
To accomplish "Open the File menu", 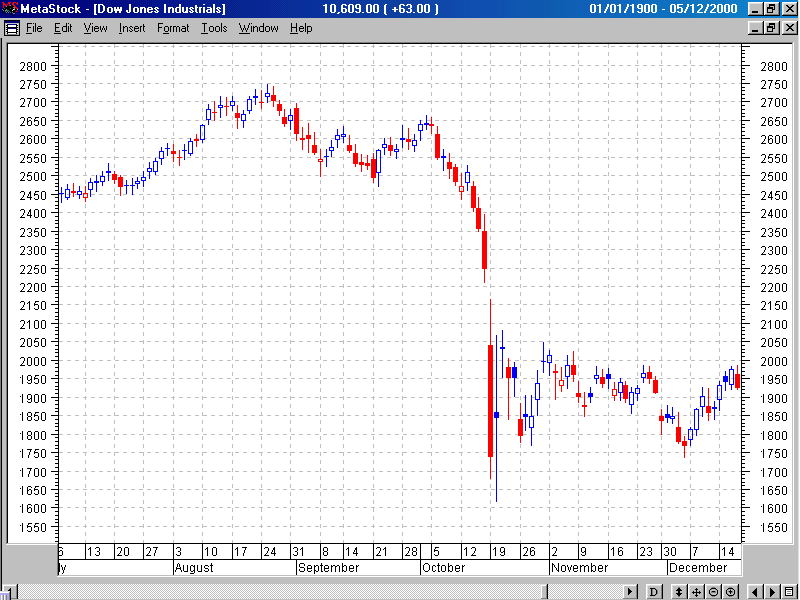I will coord(35,28).
